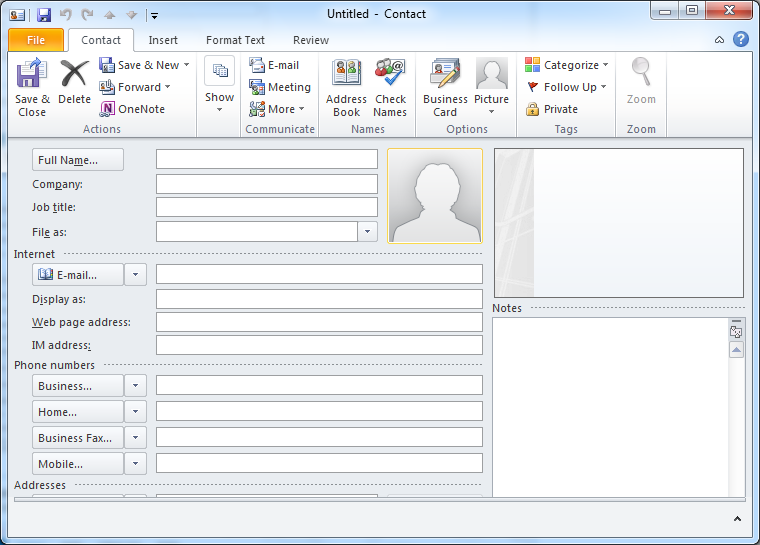Click the Home... phone button
760x545 pixels.
click(x=78, y=412)
